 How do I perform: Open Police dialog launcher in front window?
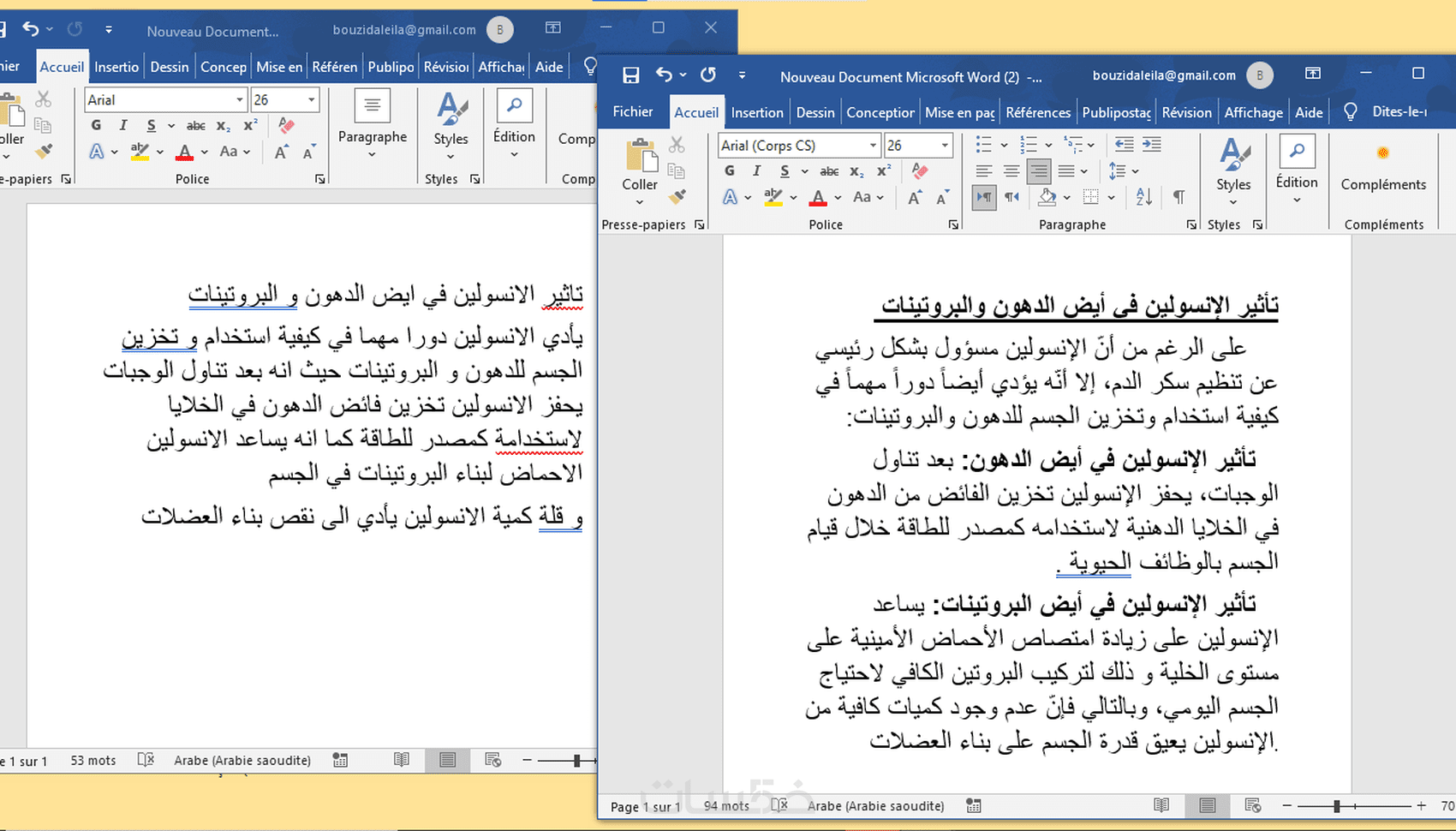pyautogui.click(x=953, y=224)
